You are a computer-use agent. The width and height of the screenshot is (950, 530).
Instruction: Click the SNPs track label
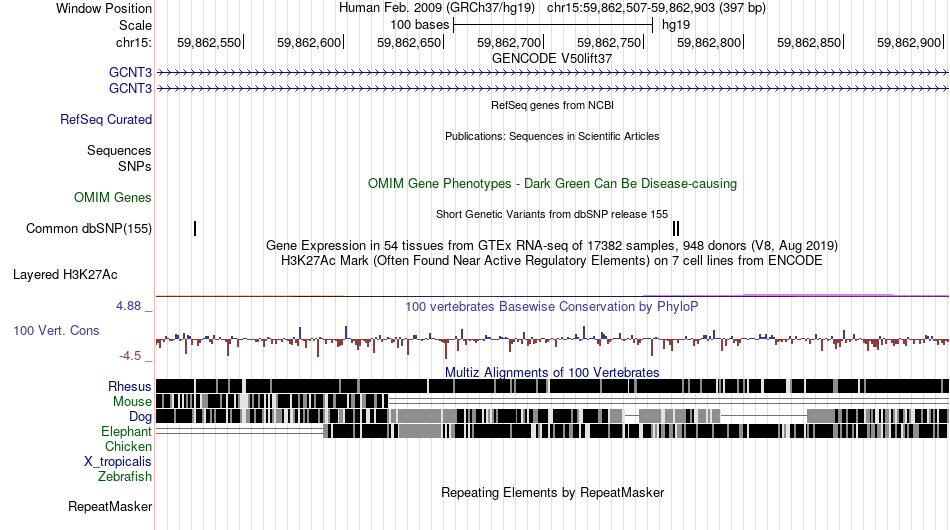point(135,166)
